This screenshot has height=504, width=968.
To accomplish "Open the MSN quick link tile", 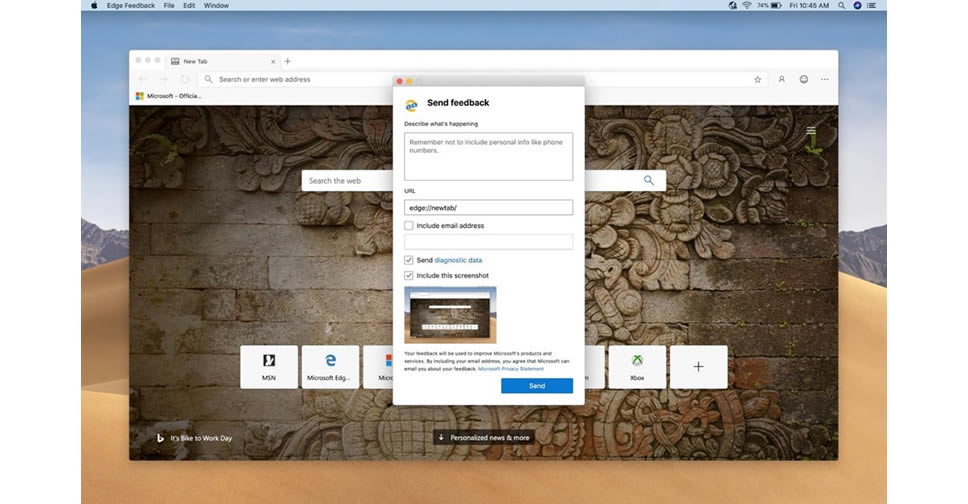I will click(269, 367).
